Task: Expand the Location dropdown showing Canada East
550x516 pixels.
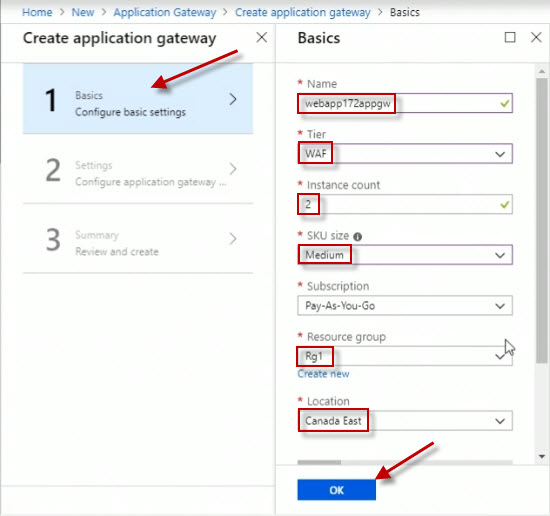Action: (405, 421)
